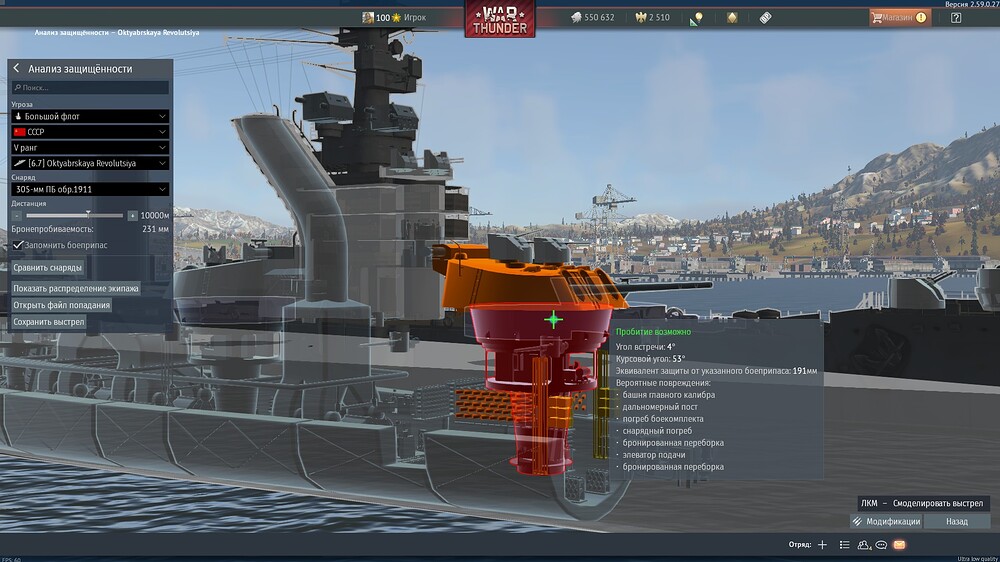Image resolution: width=1000 pixels, height=562 pixels.
Task: Click the Отряд: squad label
Action: pyautogui.click(x=800, y=545)
